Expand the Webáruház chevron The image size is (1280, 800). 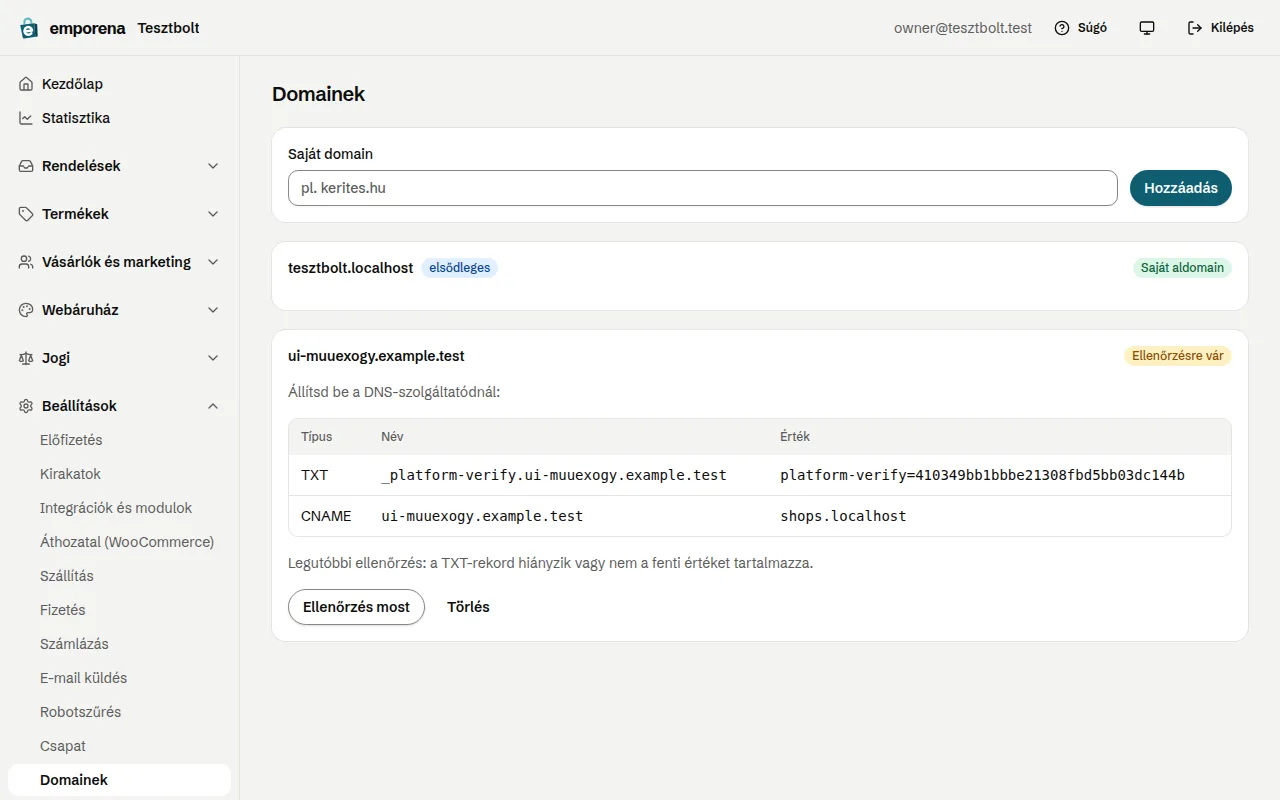coord(213,310)
